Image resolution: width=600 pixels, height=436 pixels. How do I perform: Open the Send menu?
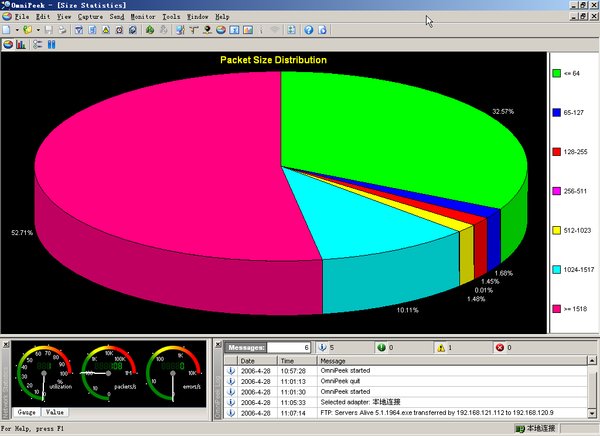click(117, 17)
